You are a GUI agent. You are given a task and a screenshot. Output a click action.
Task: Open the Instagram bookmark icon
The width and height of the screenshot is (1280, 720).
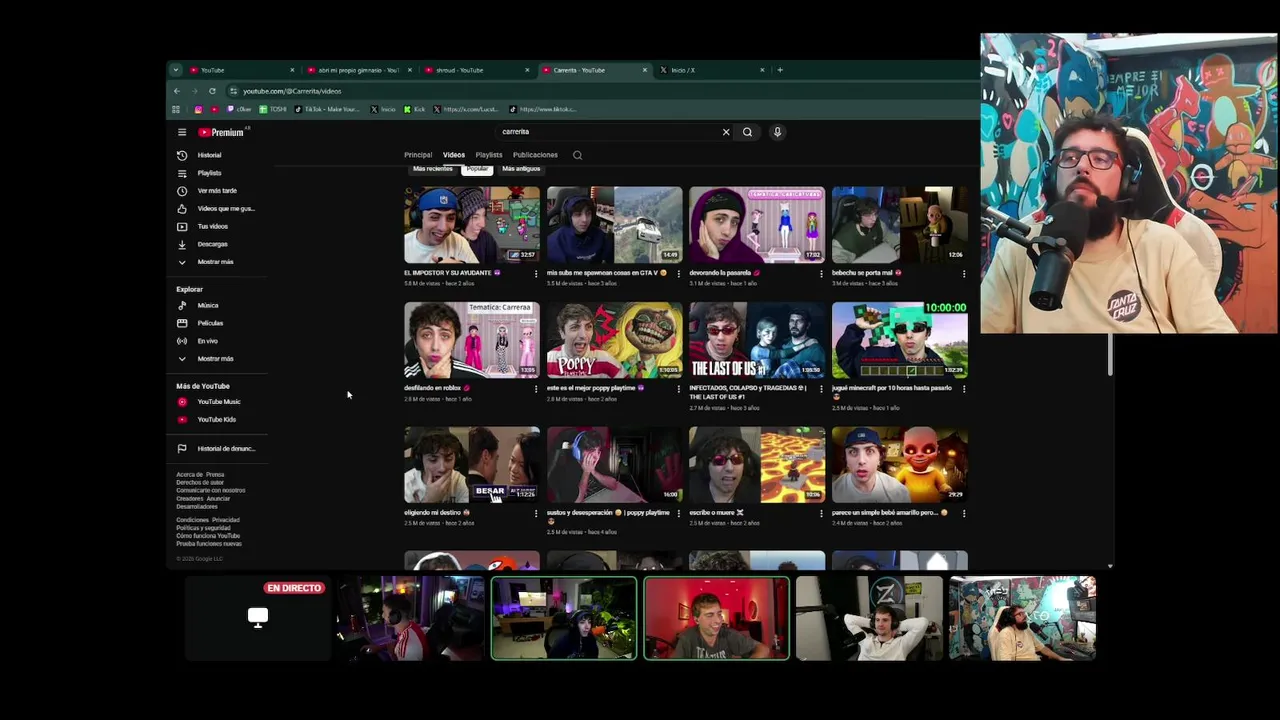point(198,109)
